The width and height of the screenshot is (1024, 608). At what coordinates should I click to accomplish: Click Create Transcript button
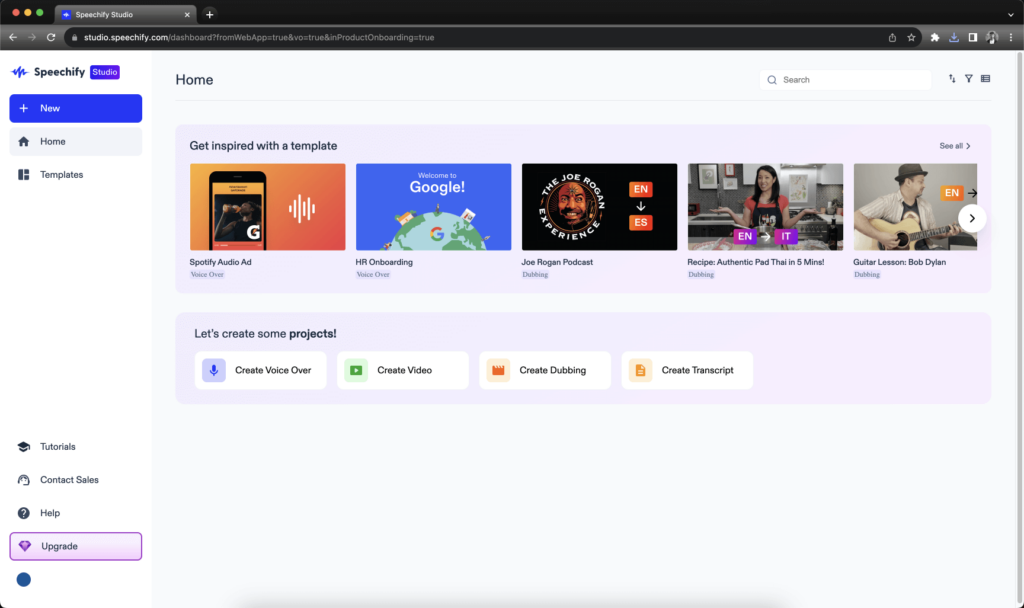tap(688, 370)
